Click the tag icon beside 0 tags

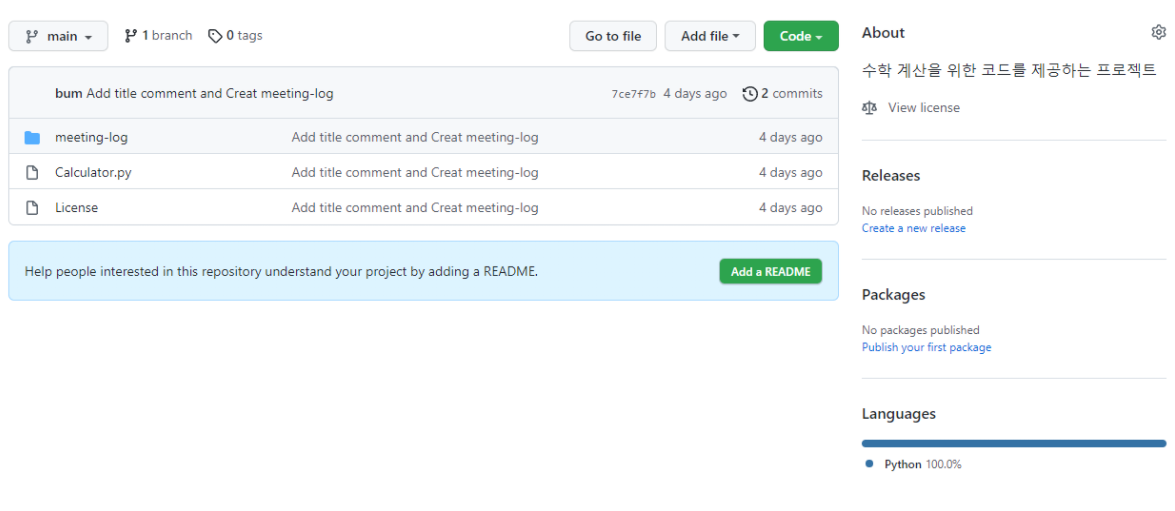(x=215, y=35)
